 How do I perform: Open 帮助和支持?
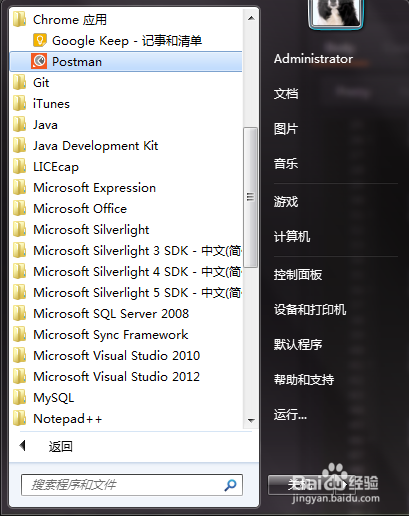point(304,379)
